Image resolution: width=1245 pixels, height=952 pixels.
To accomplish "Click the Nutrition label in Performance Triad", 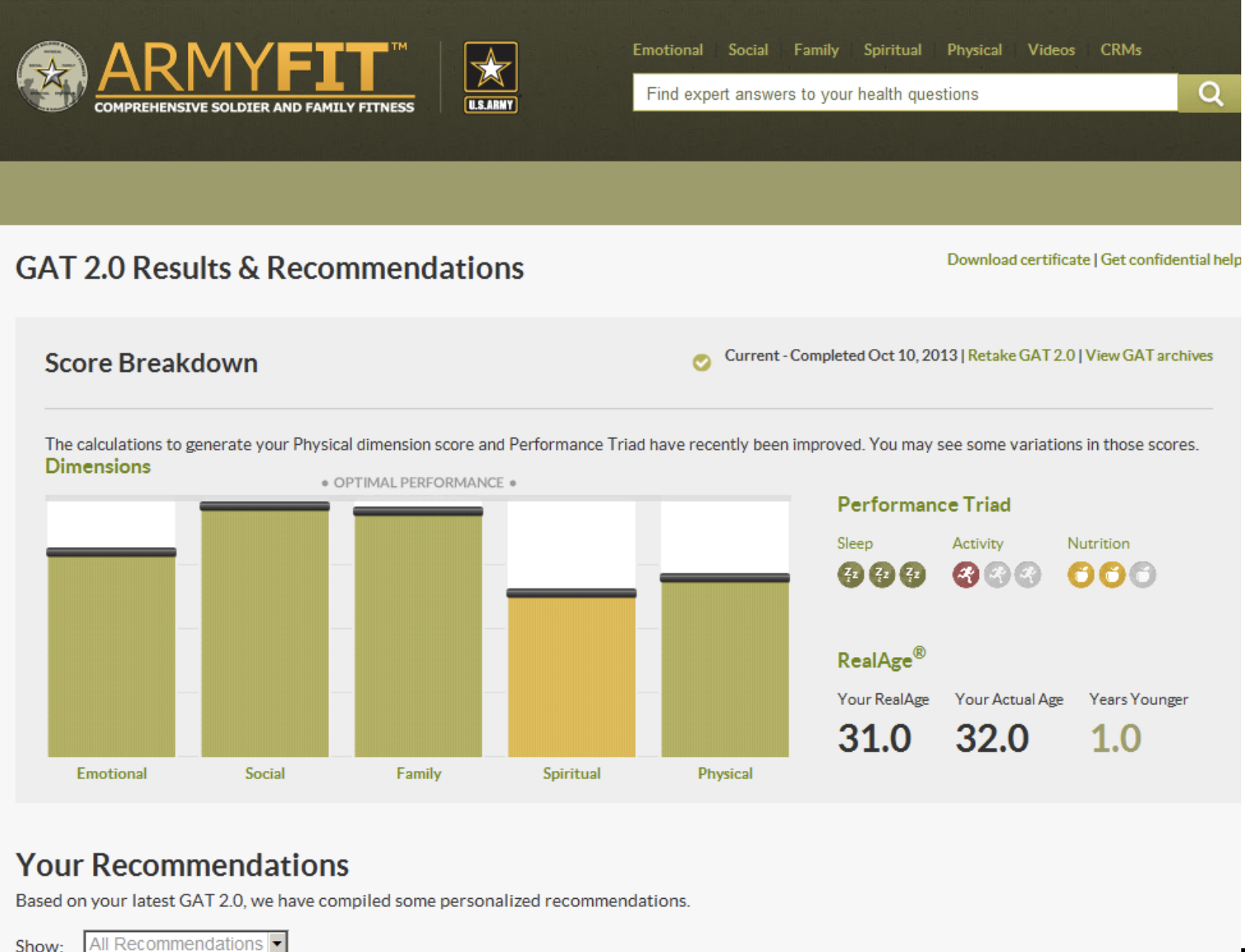I will click(1099, 543).
